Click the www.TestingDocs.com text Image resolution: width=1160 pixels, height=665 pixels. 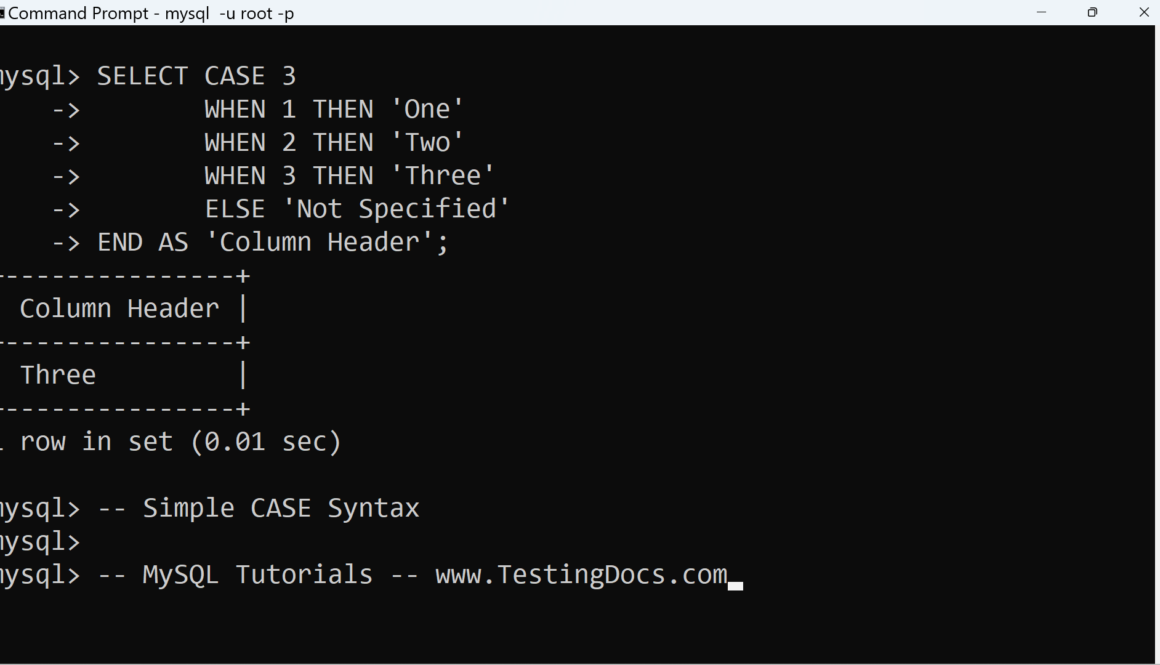[581, 575]
